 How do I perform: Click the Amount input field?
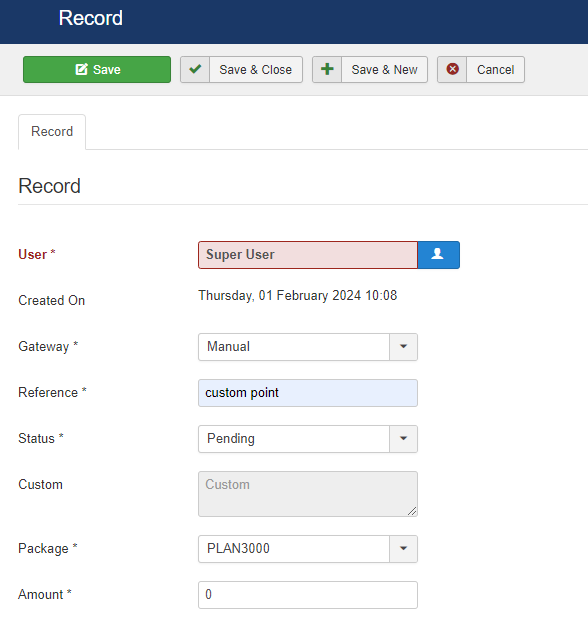pyautogui.click(x=308, y=595)
